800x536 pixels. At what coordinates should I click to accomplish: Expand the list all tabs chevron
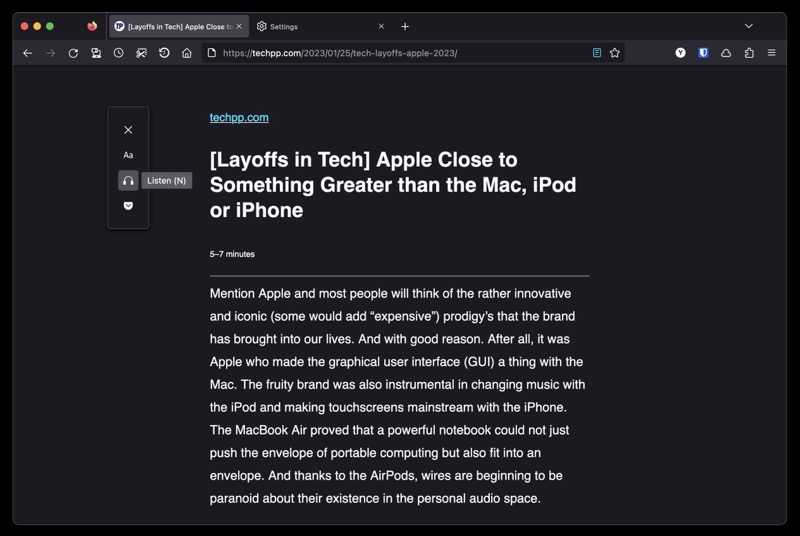point(748,26)
